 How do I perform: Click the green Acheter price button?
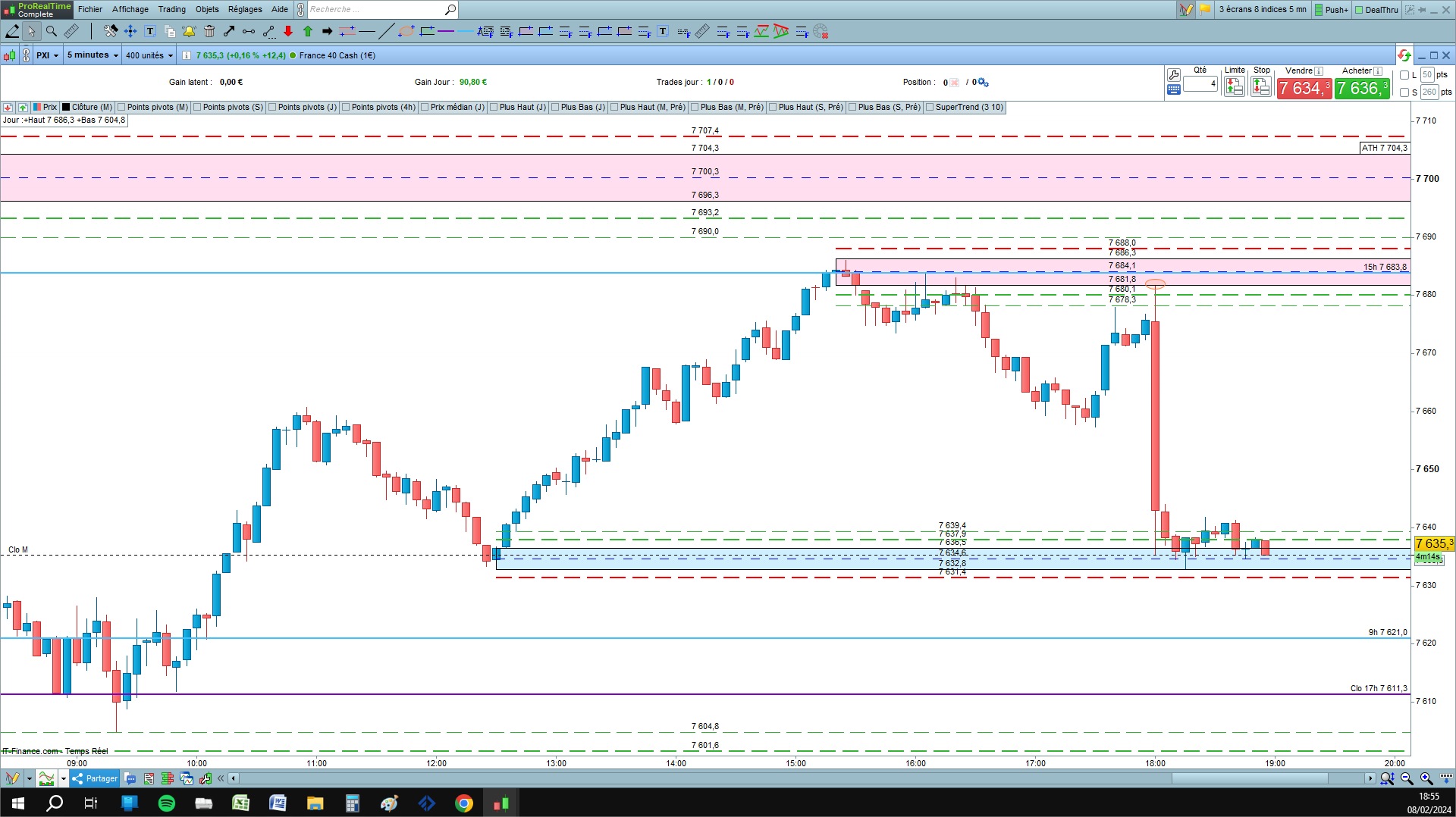click(x=1363, y=89)
